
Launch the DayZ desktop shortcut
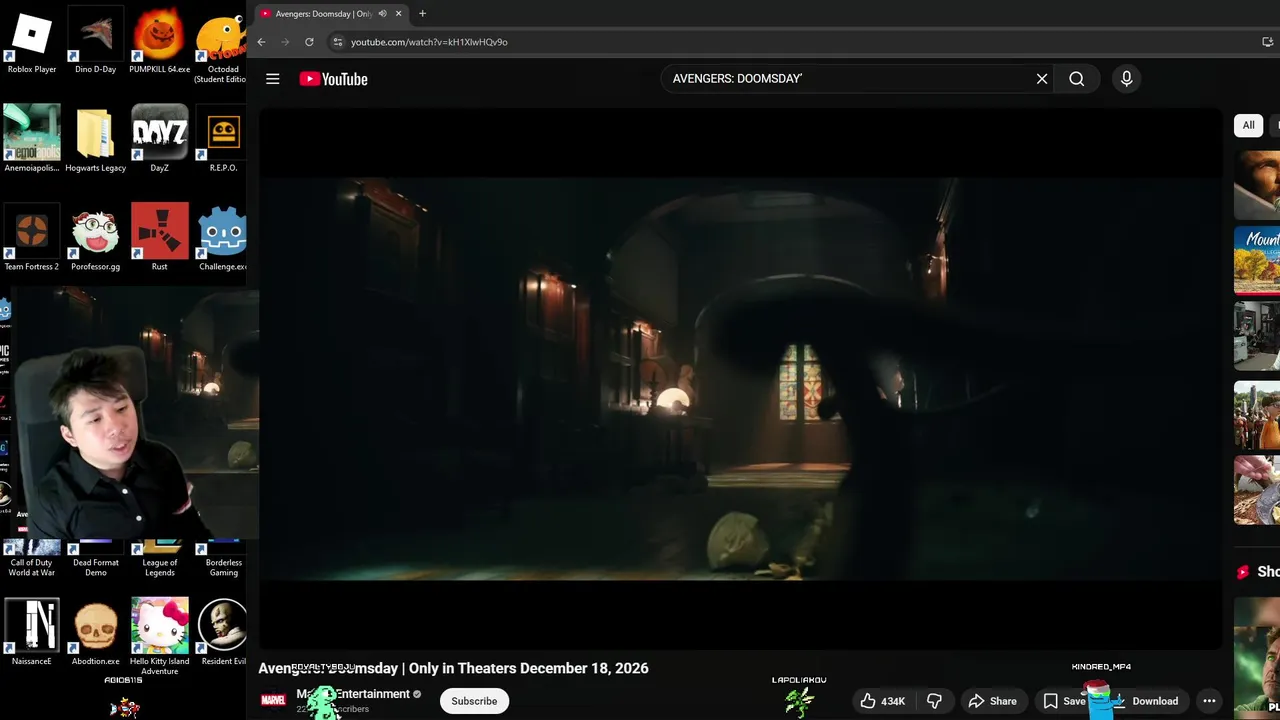159,139
